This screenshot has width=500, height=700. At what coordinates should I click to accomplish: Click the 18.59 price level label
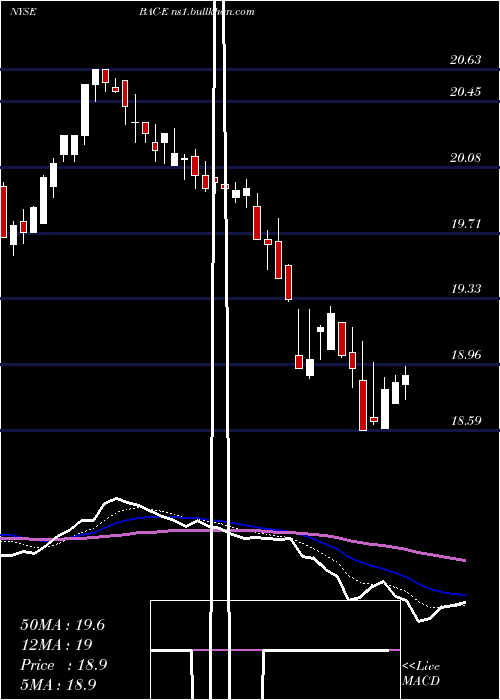(466, 420)
